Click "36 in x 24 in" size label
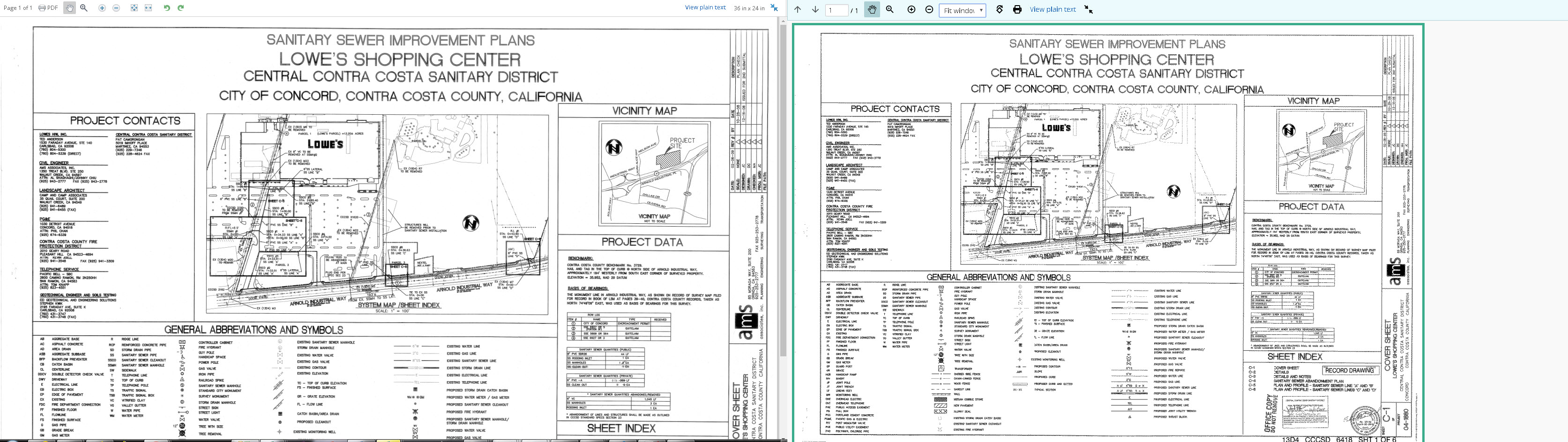1568x442 pixels. click(749, 8)
